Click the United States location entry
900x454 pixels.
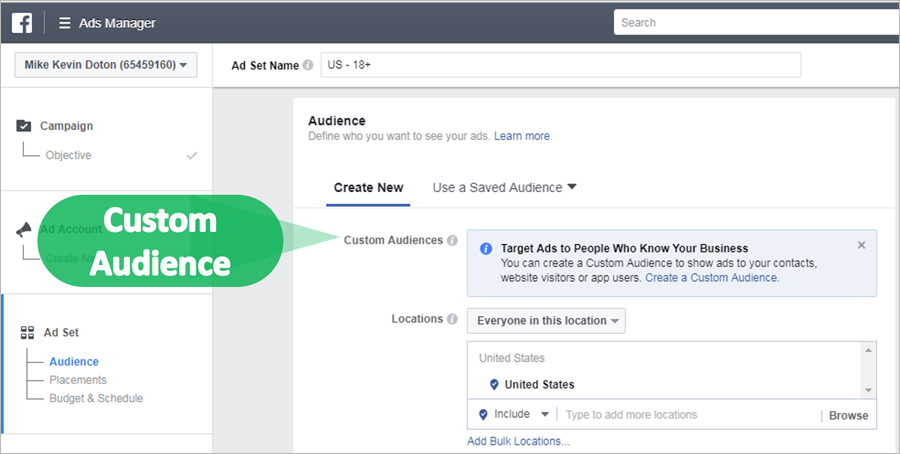coord(539,385)
